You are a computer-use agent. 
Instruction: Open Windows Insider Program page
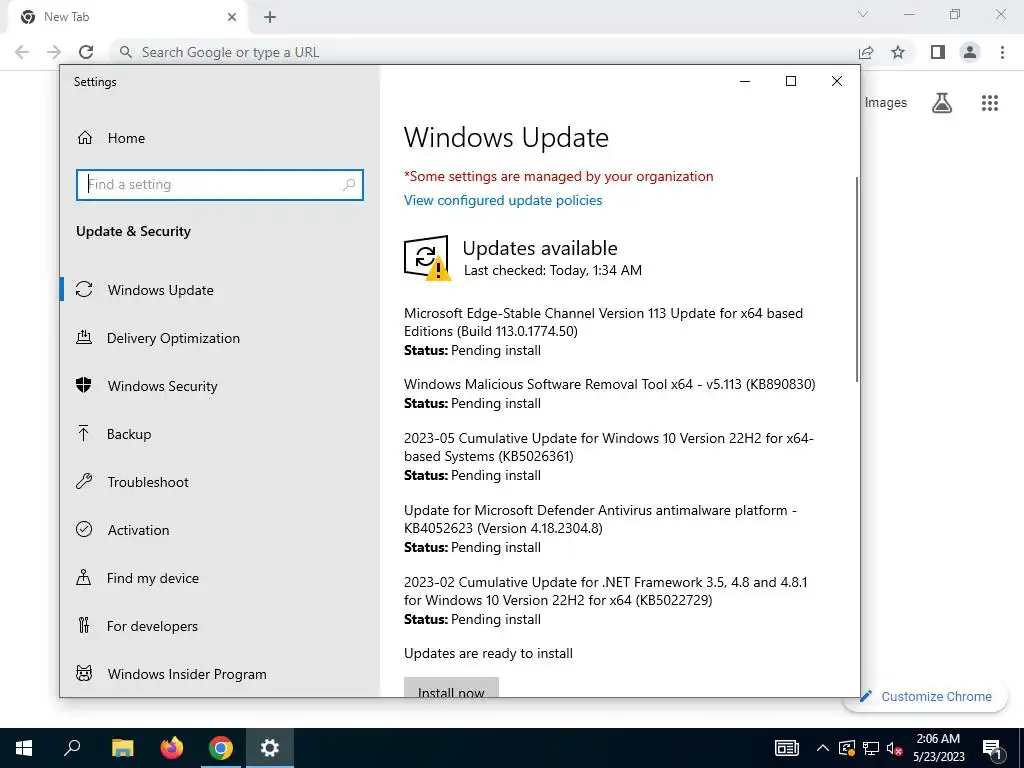point(187,674)
